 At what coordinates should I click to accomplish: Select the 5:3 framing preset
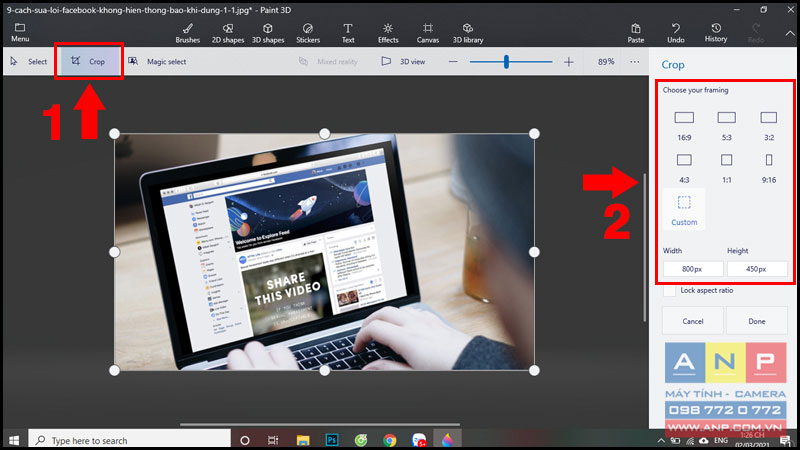point(727,126)
